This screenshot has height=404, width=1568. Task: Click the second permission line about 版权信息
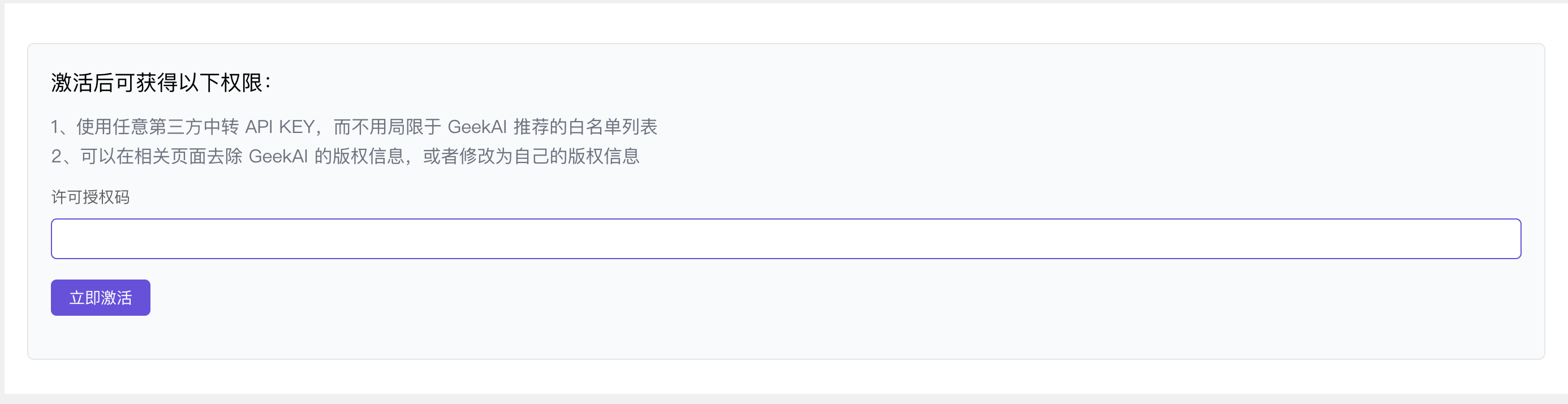345,156
